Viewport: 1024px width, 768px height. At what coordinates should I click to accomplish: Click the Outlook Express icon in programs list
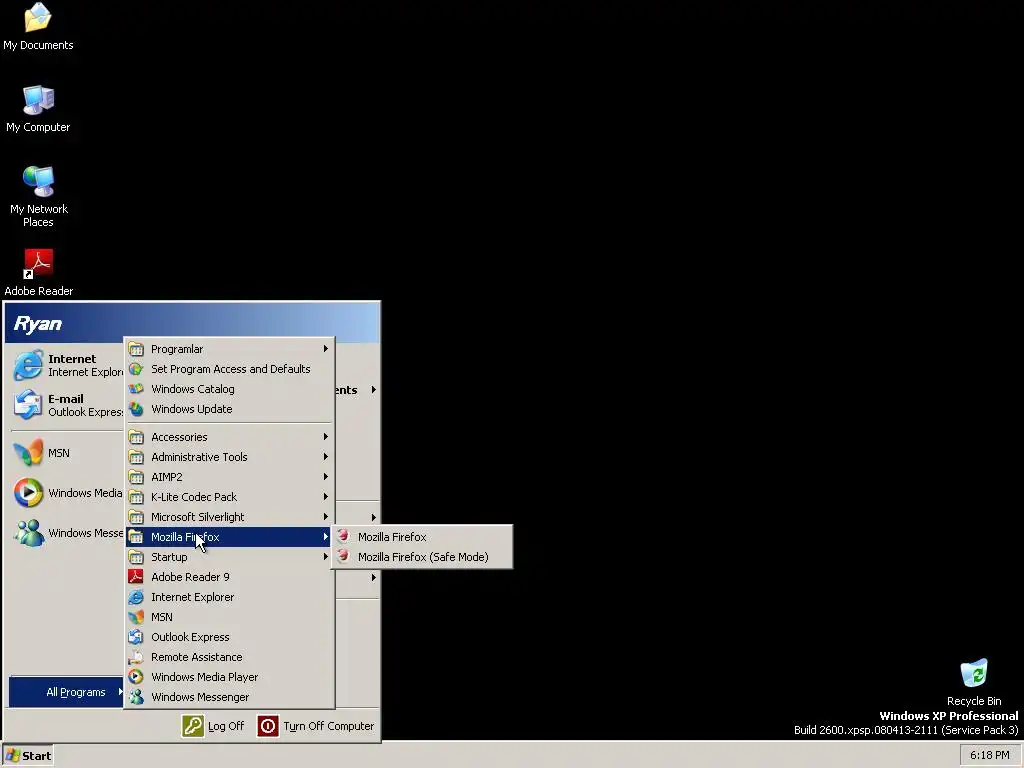136,637
